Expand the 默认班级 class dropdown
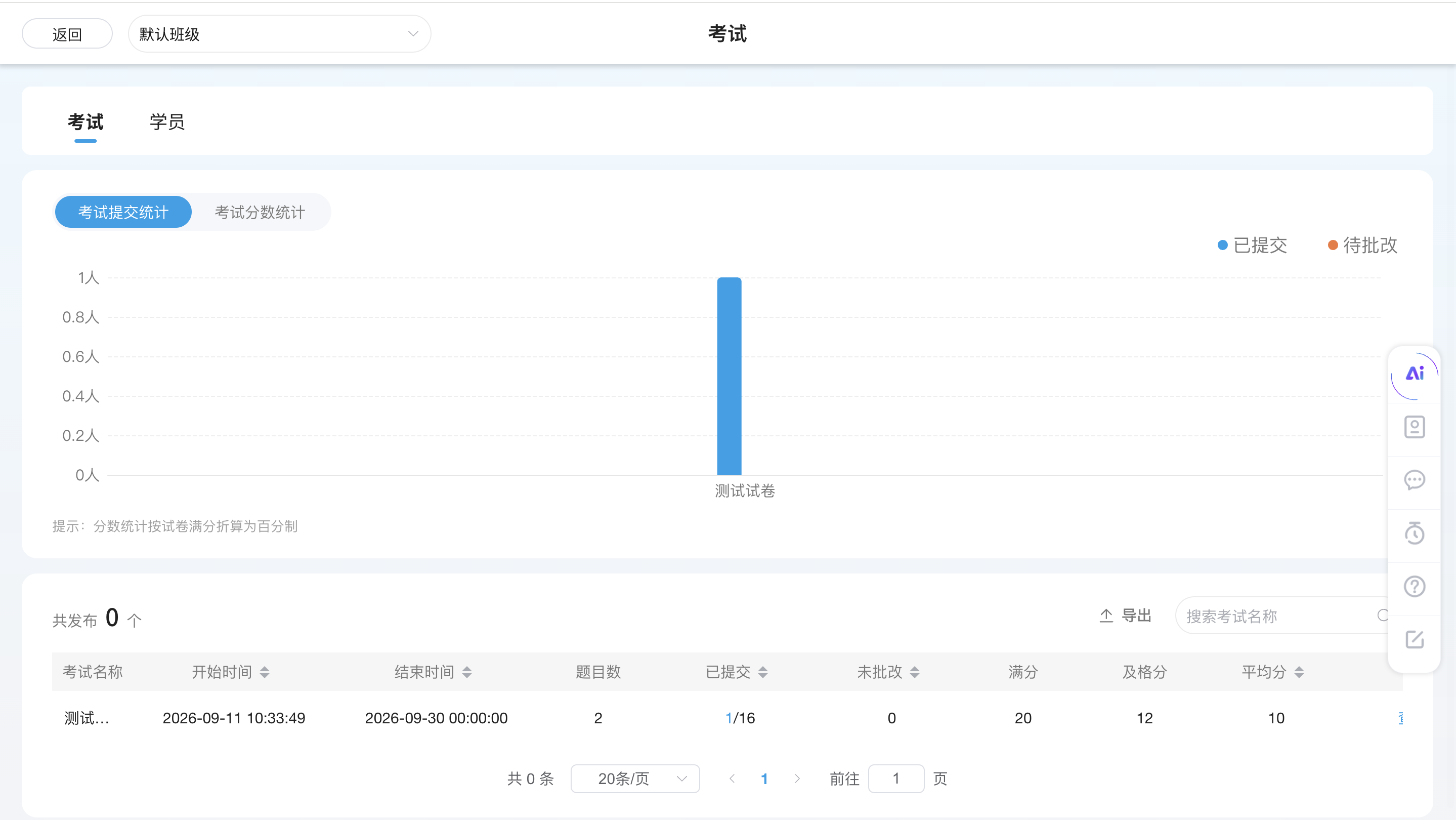 [x=279, y=34]
